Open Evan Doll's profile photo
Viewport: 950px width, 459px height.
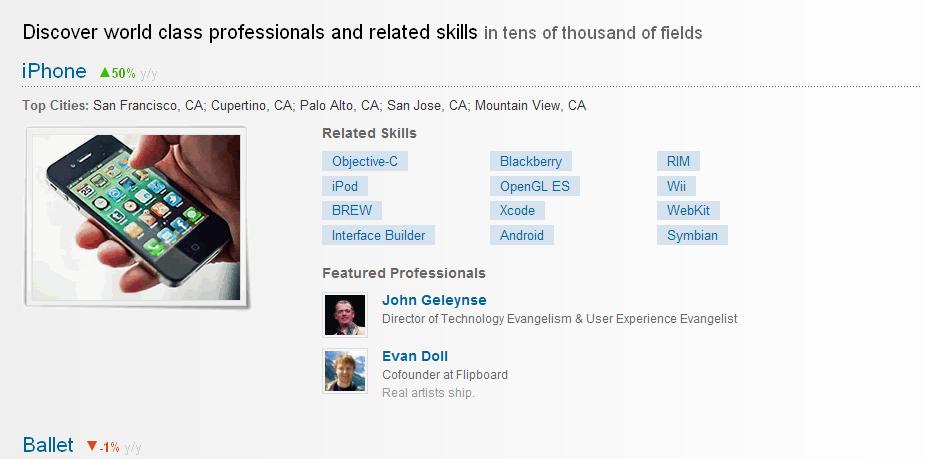[345, 371]
